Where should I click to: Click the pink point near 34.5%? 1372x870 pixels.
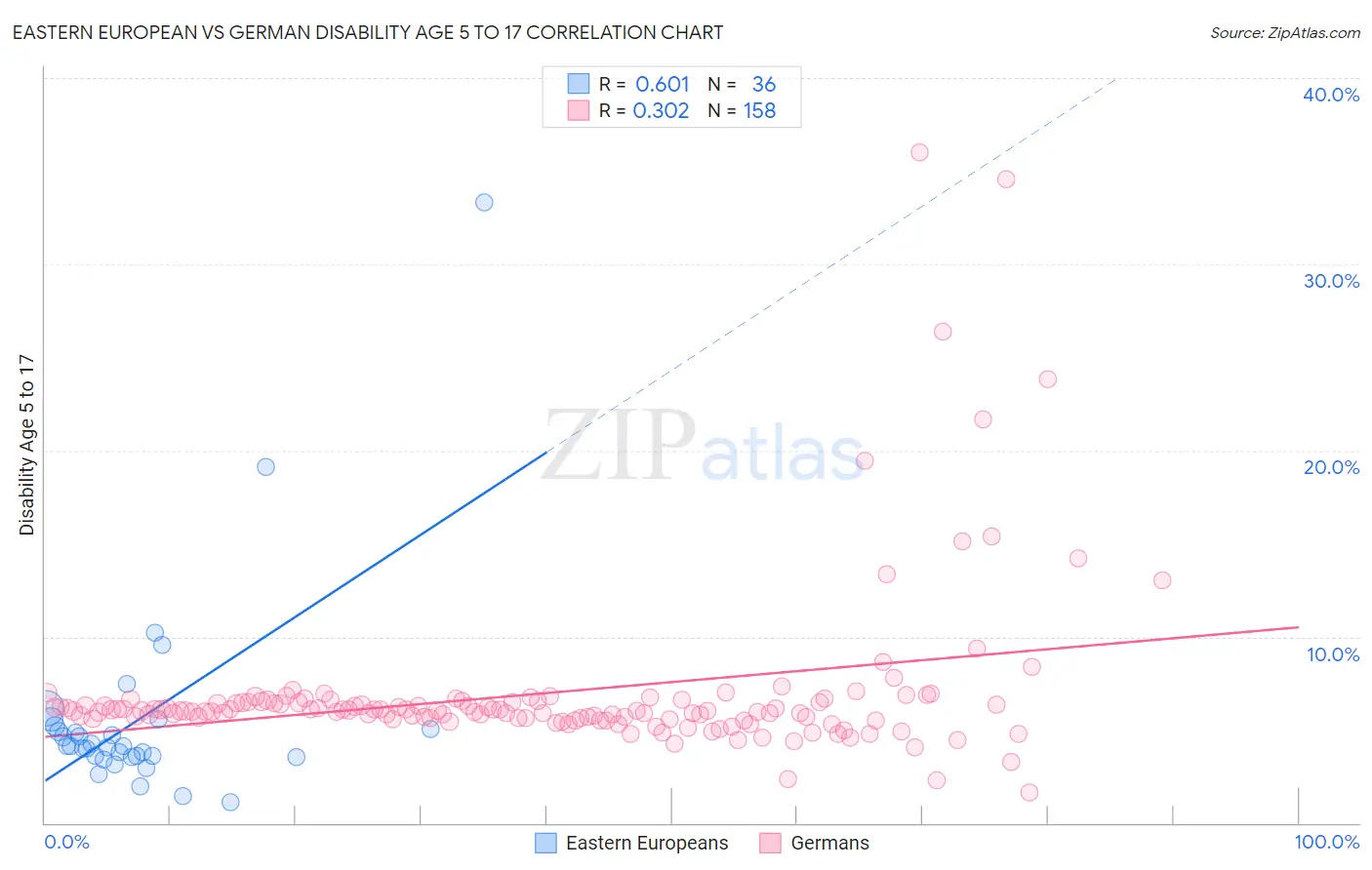pos(1006,179)
